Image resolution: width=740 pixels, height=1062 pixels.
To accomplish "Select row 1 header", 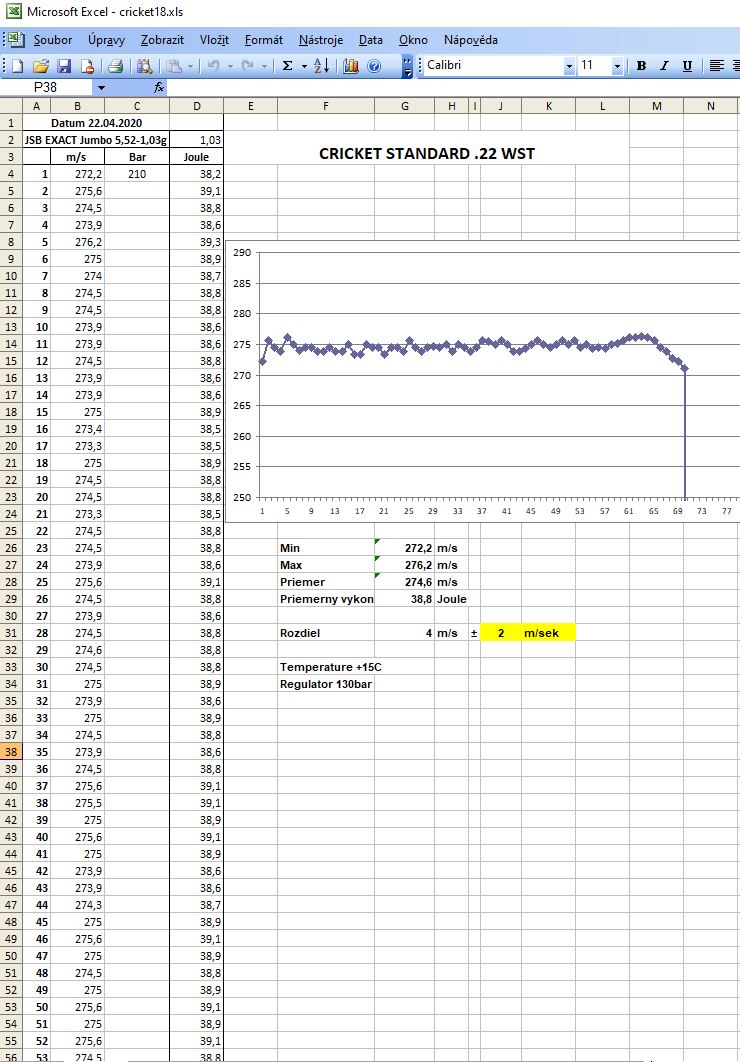I will pos(11,123).
